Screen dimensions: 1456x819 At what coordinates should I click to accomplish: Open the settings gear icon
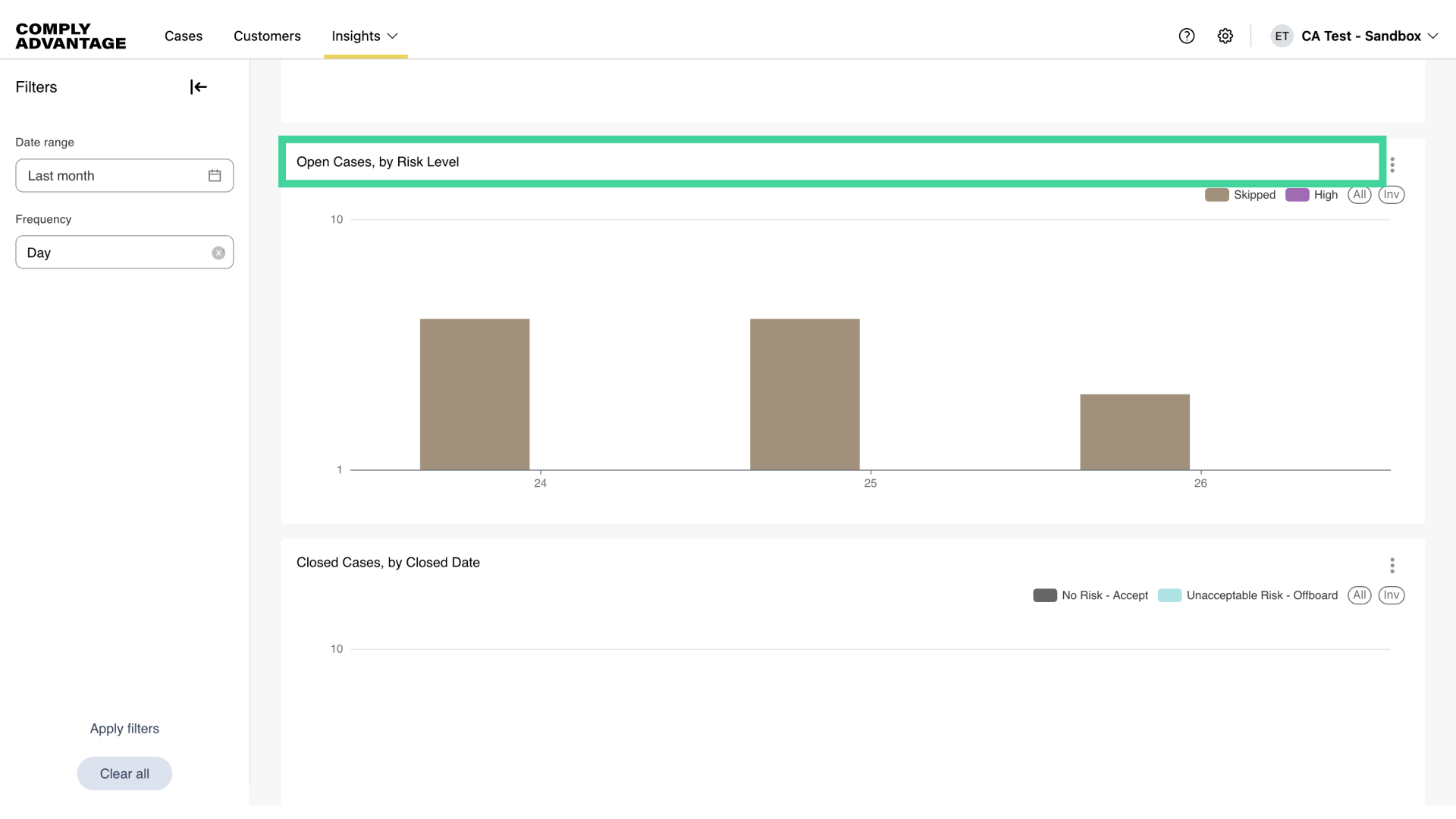point(1225,36)
